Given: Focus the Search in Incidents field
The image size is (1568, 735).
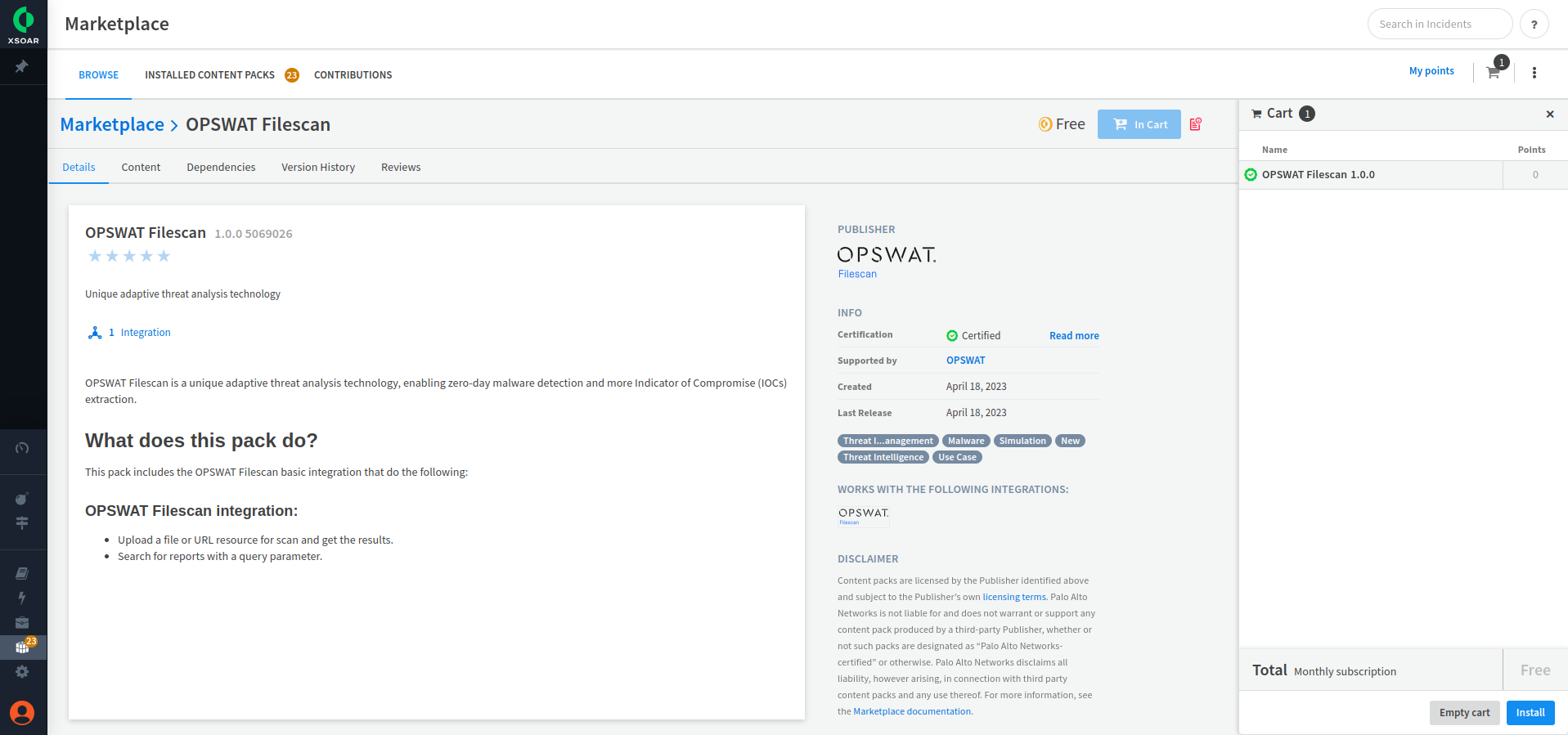Looking at the screenshot, I should [1440, 24].
